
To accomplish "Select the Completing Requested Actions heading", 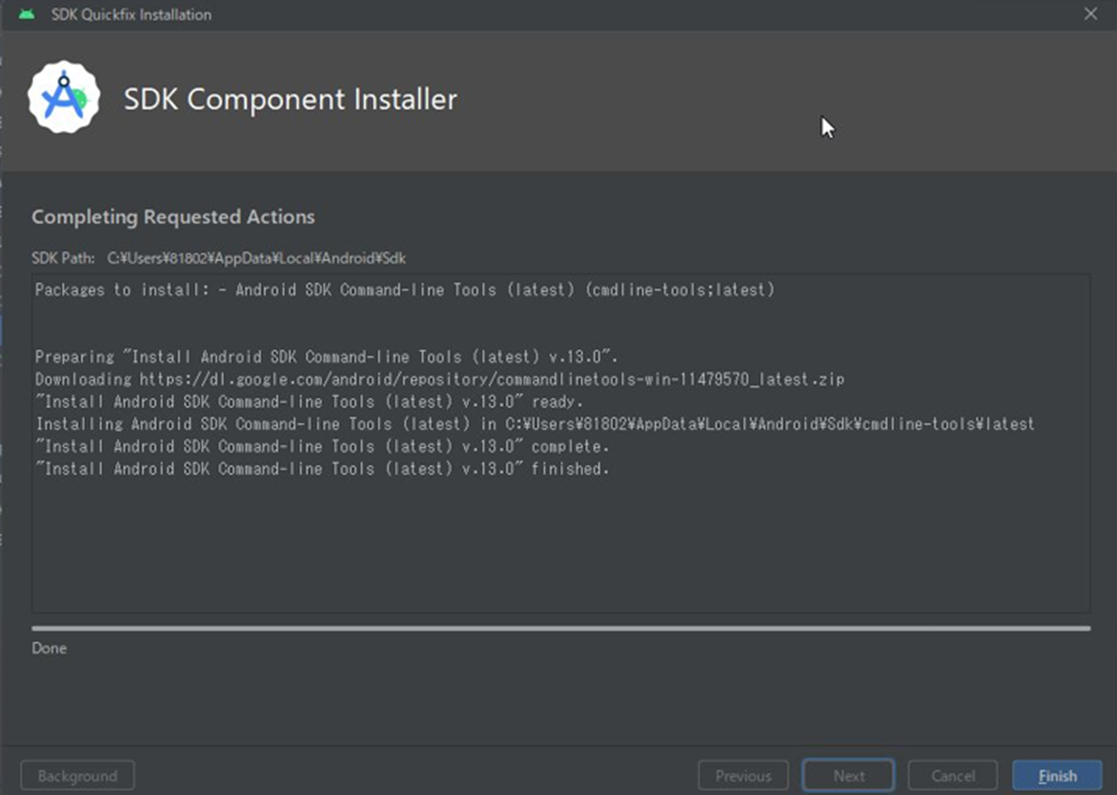I will pos(174,216).
